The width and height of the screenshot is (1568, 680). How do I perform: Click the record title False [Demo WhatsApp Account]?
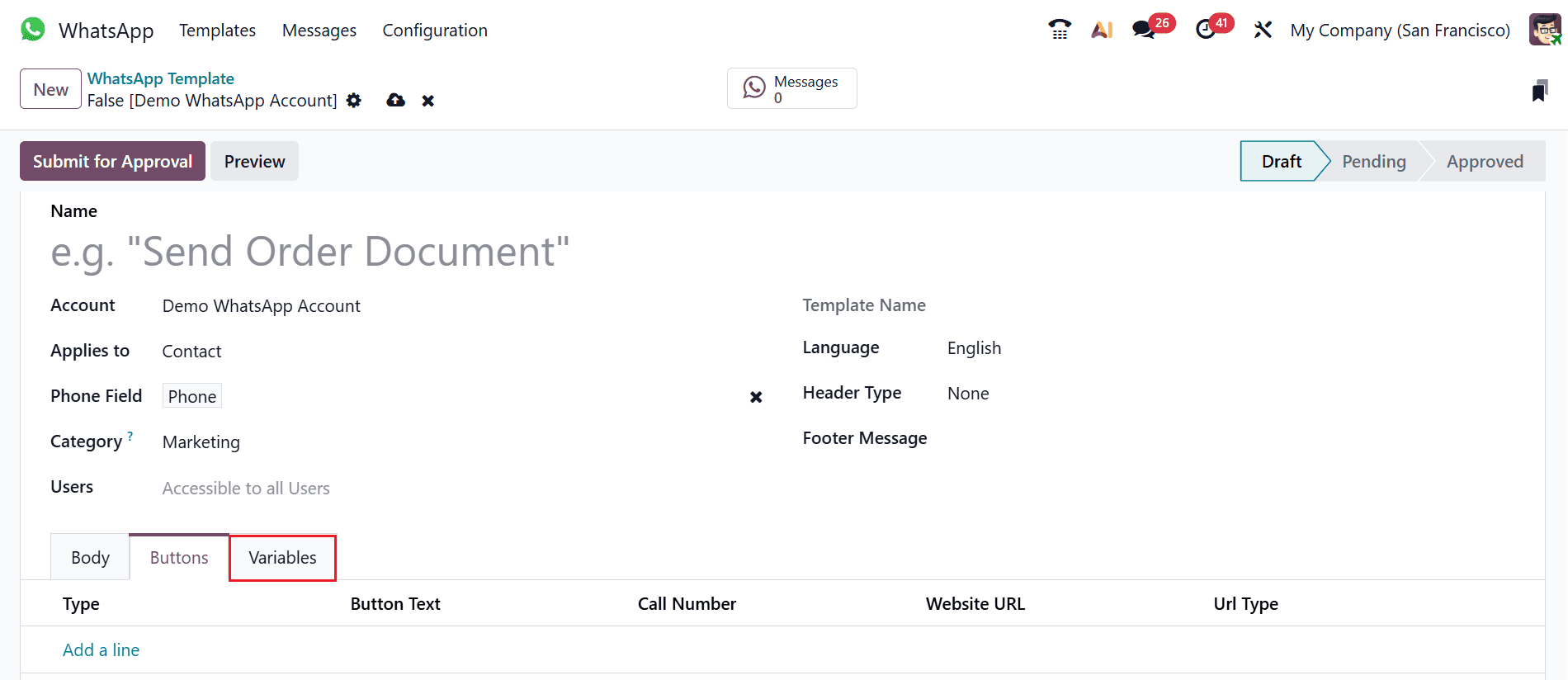(x=212, y=101)
